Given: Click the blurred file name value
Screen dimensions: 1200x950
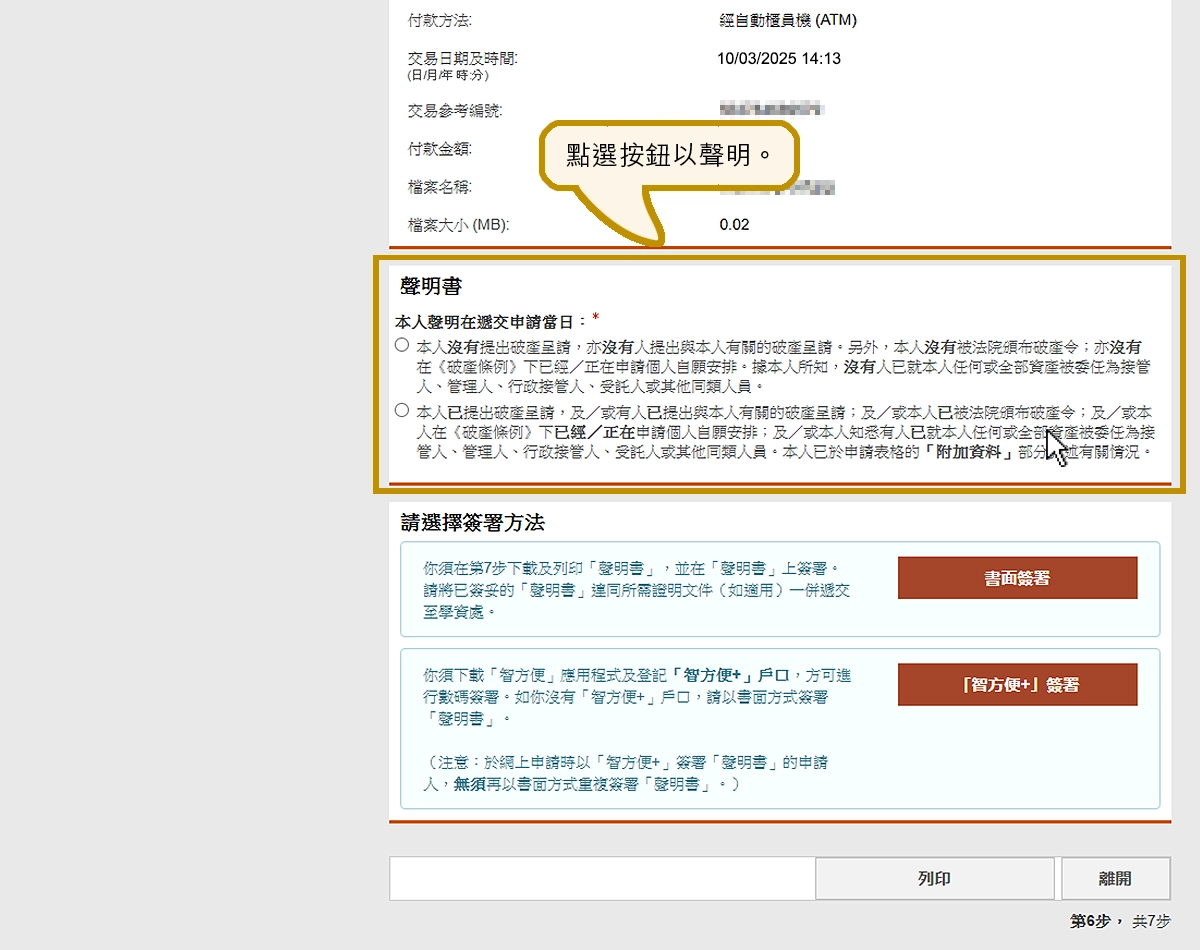Looking at the screenshot, I should coord(790,187).
